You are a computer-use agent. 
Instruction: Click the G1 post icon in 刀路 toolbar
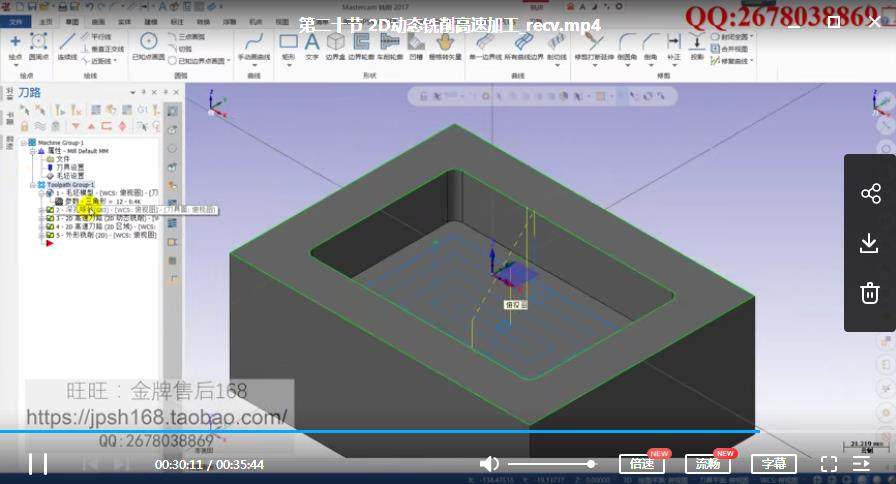pyautogui.click(x=142, y=110)
